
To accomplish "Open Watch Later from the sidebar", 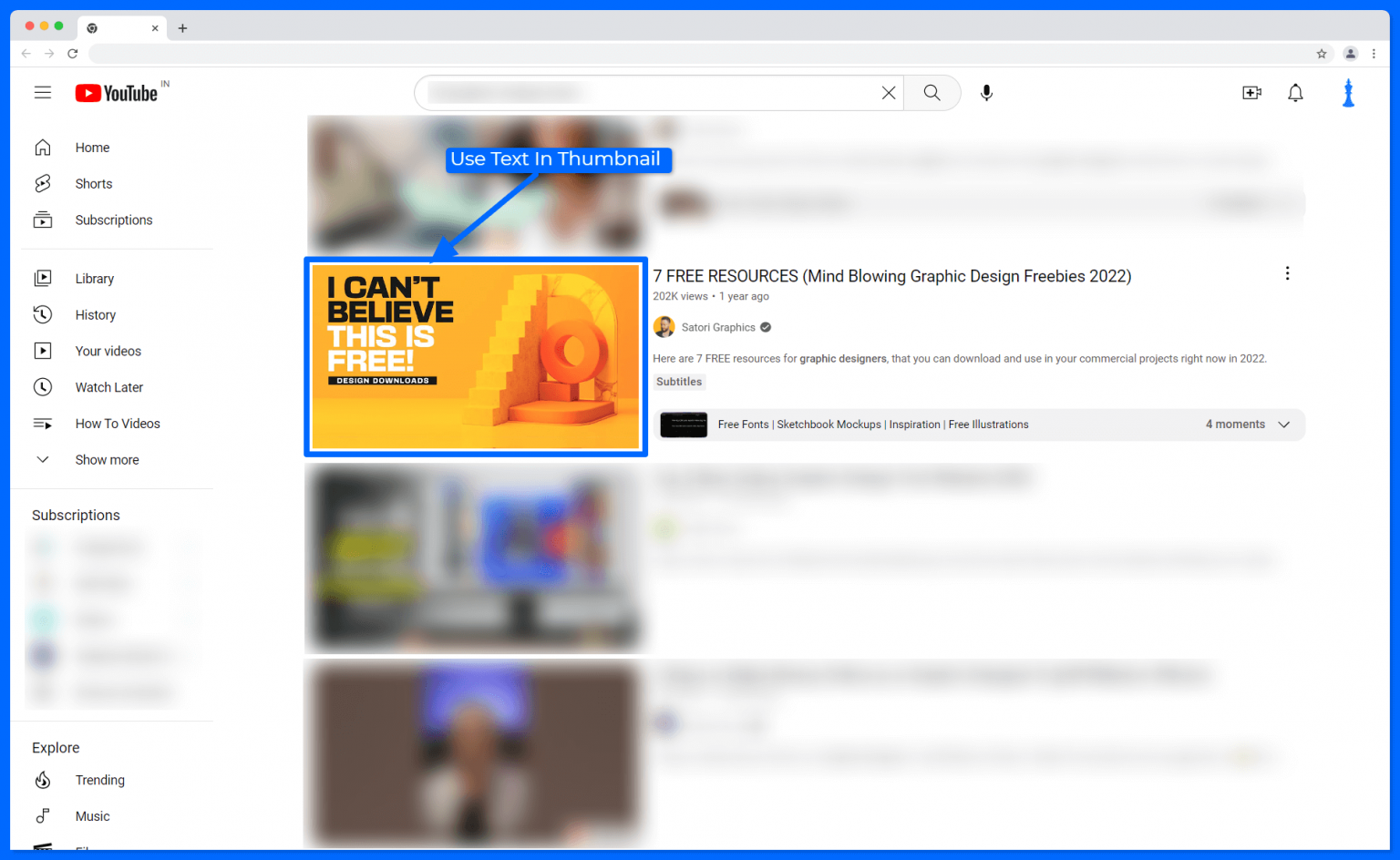I will tap(108, 387).
